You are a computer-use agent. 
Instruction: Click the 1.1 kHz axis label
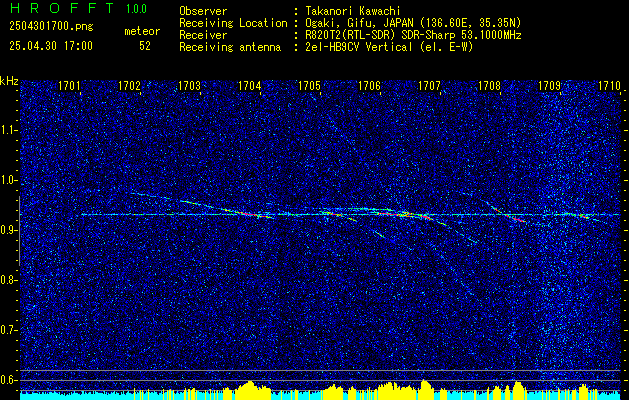(8, 130)
